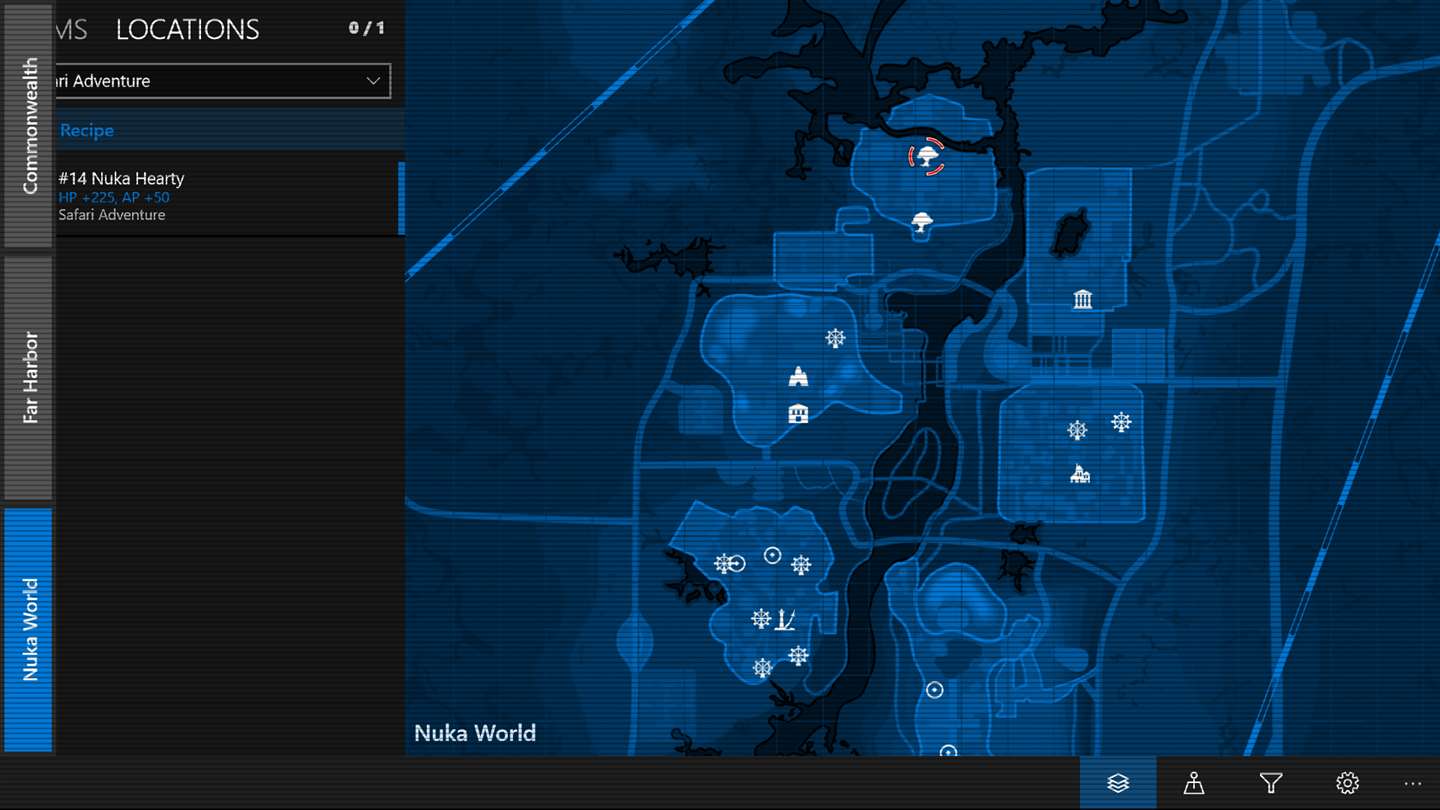Image resolution: width=1440 pixels, height=810 pixels.
Task: Switch to the Commonwealth map tab
Action: [x=29, y=125]
